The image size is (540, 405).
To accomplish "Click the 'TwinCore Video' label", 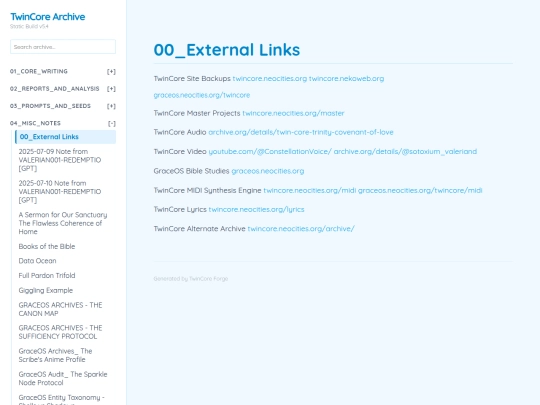I will point(180,152).
